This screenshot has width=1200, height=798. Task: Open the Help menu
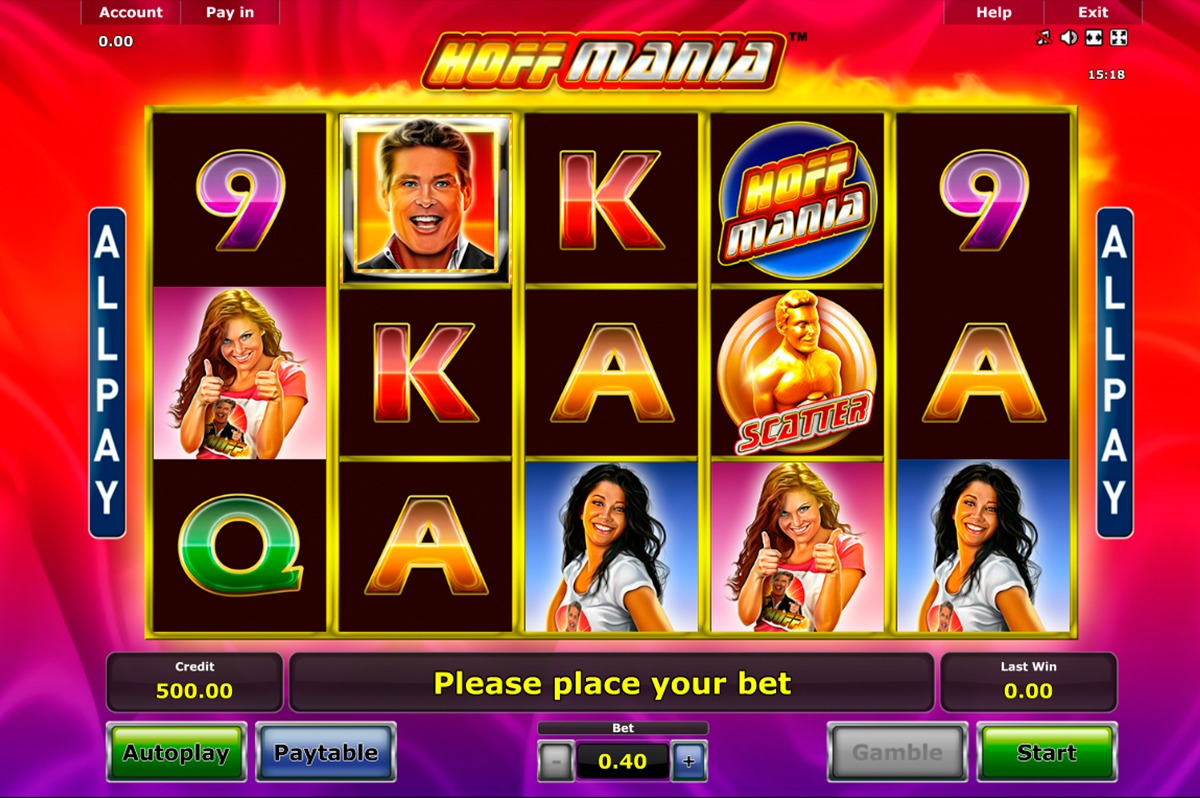(994, 12)
